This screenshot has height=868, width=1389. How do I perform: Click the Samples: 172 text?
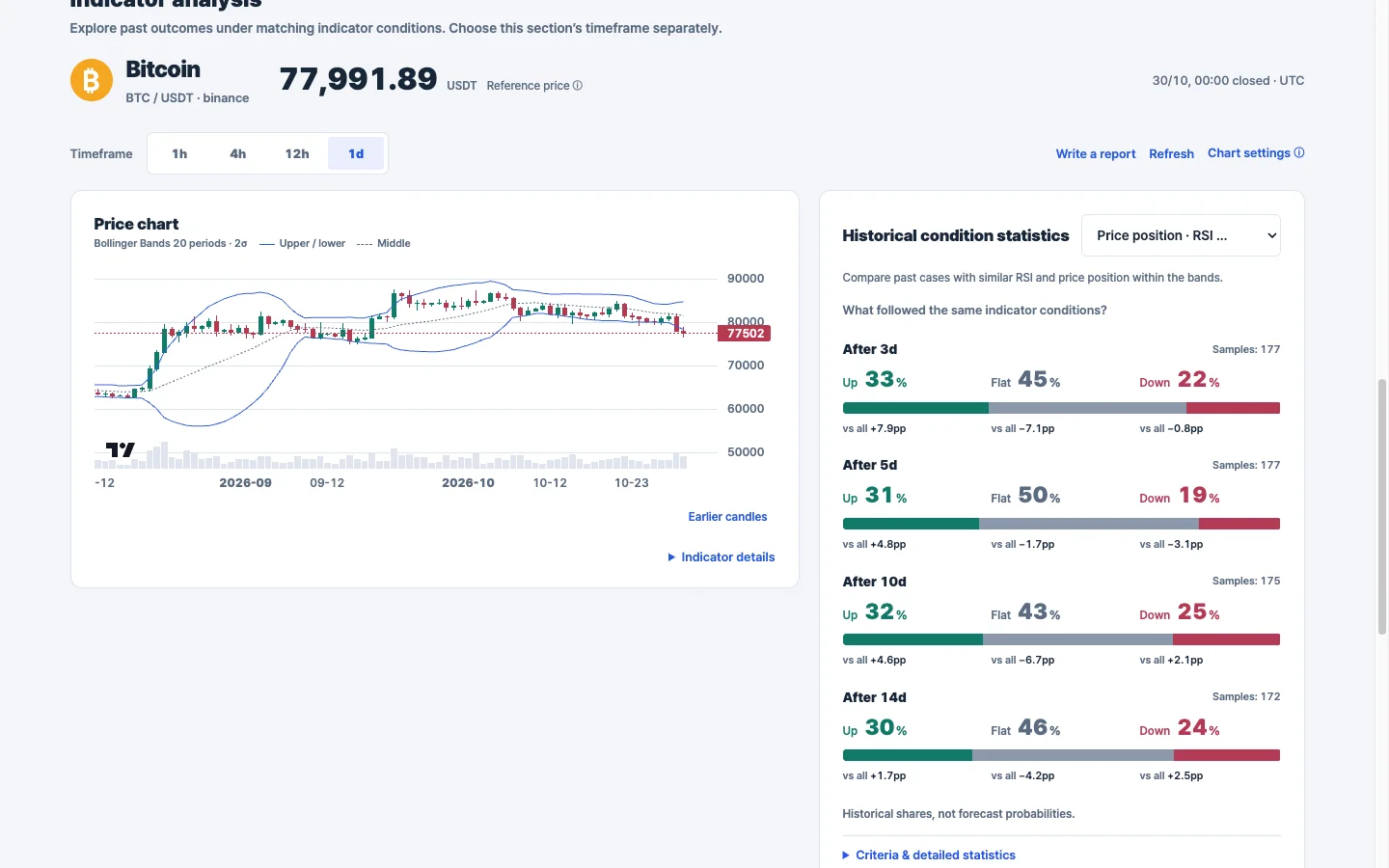[1246, 696]
